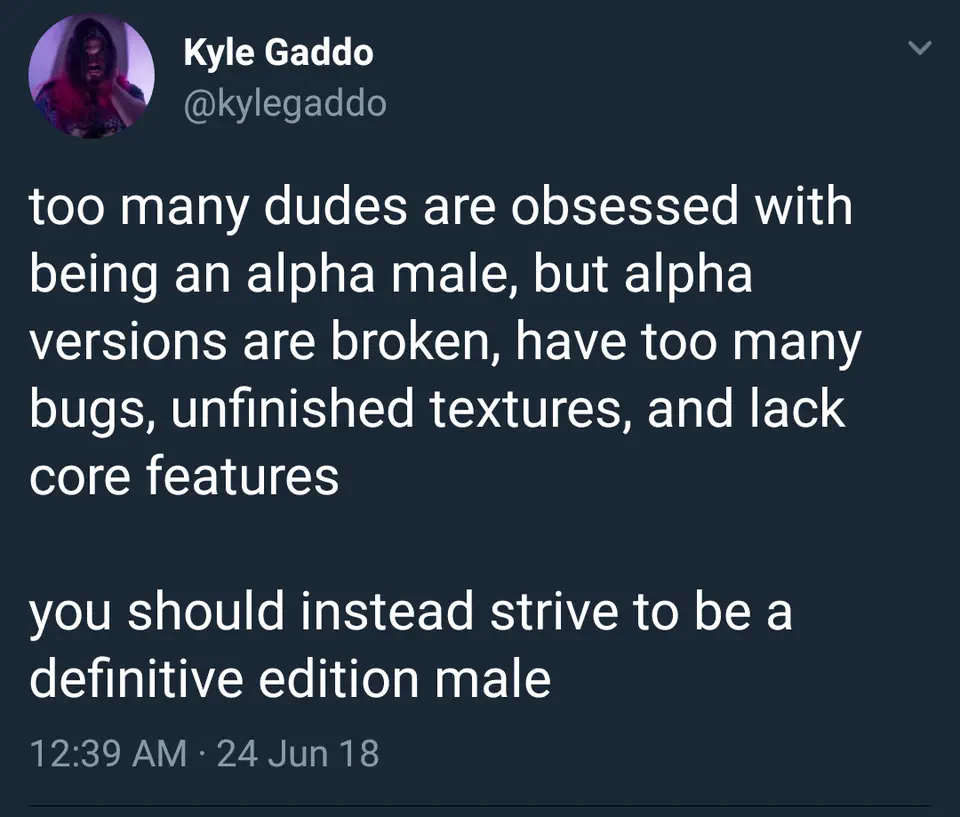Viewport: 960px width, 817px height.
Task: Click the words "and lack" in the tweet
Action: click(x=746, y=410)
